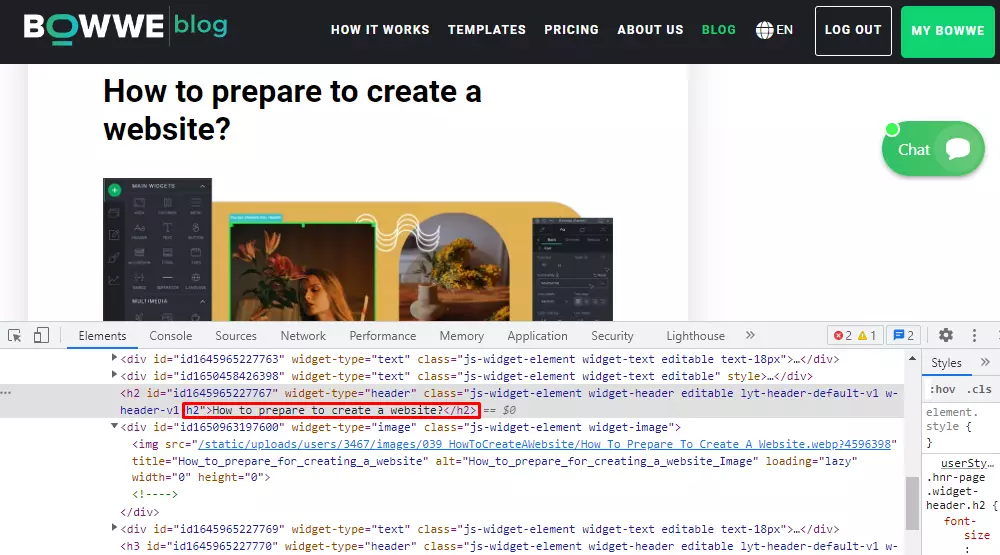The image size is (1000, 555).
Task: Show more DevTools tabs chevron
Action: (x=750, y=335)
